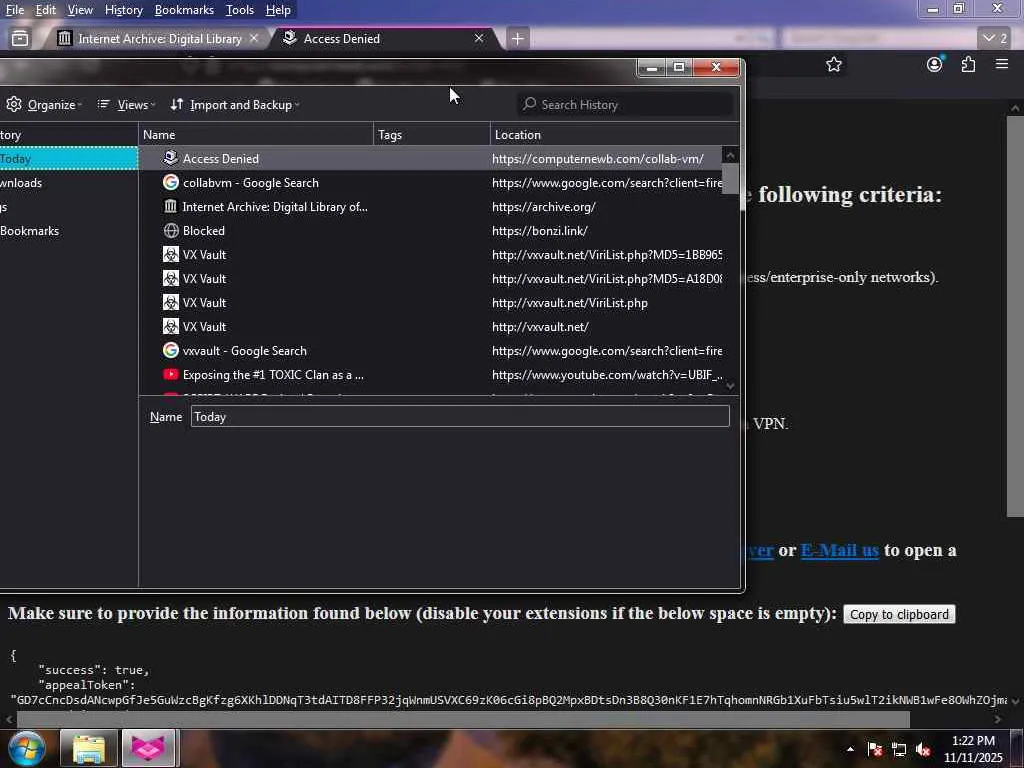Select the youtube.com/watch location text
The image size is (1024, 768).
607,375
